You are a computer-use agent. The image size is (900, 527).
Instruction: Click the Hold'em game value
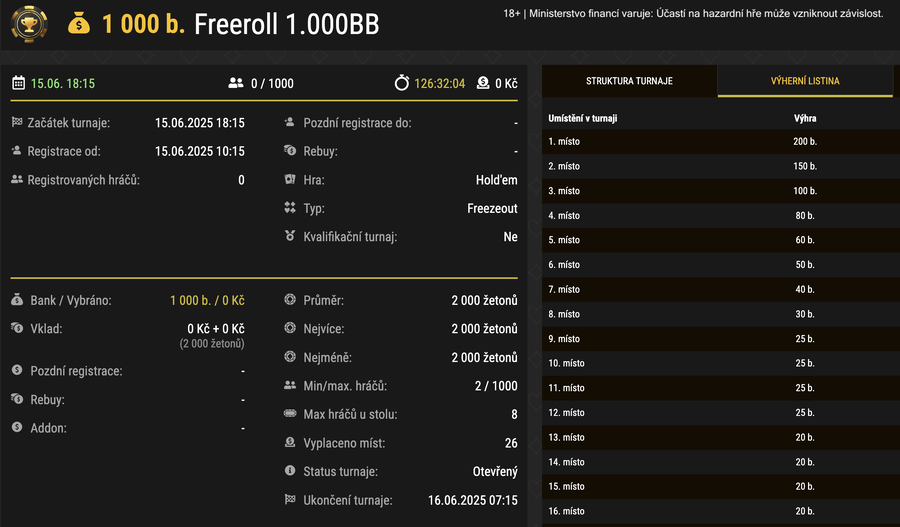point(496,180)
